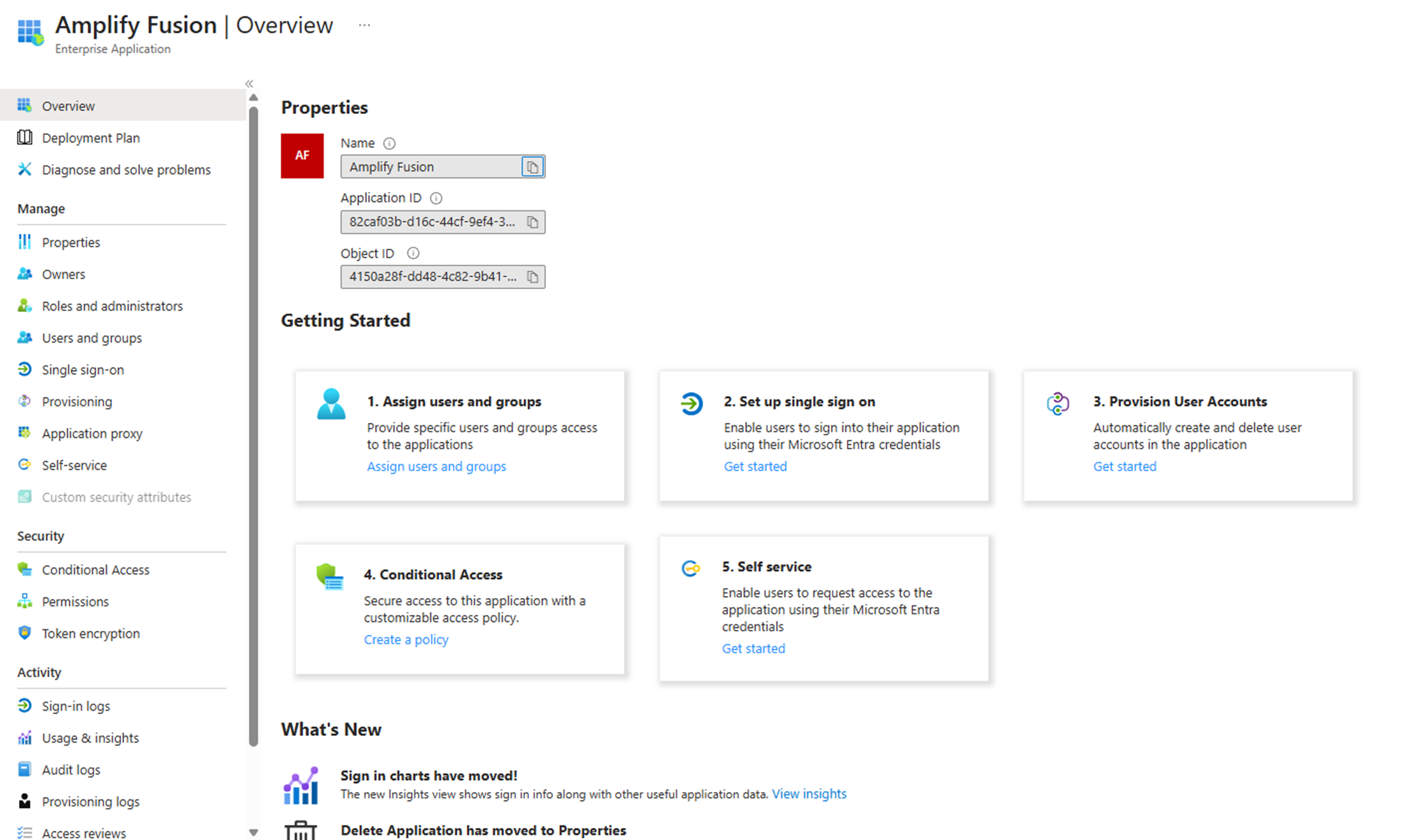Screen dimensions: 1401x840
Task: Show info tooltip for Application ID
Action: coord(436,198)
